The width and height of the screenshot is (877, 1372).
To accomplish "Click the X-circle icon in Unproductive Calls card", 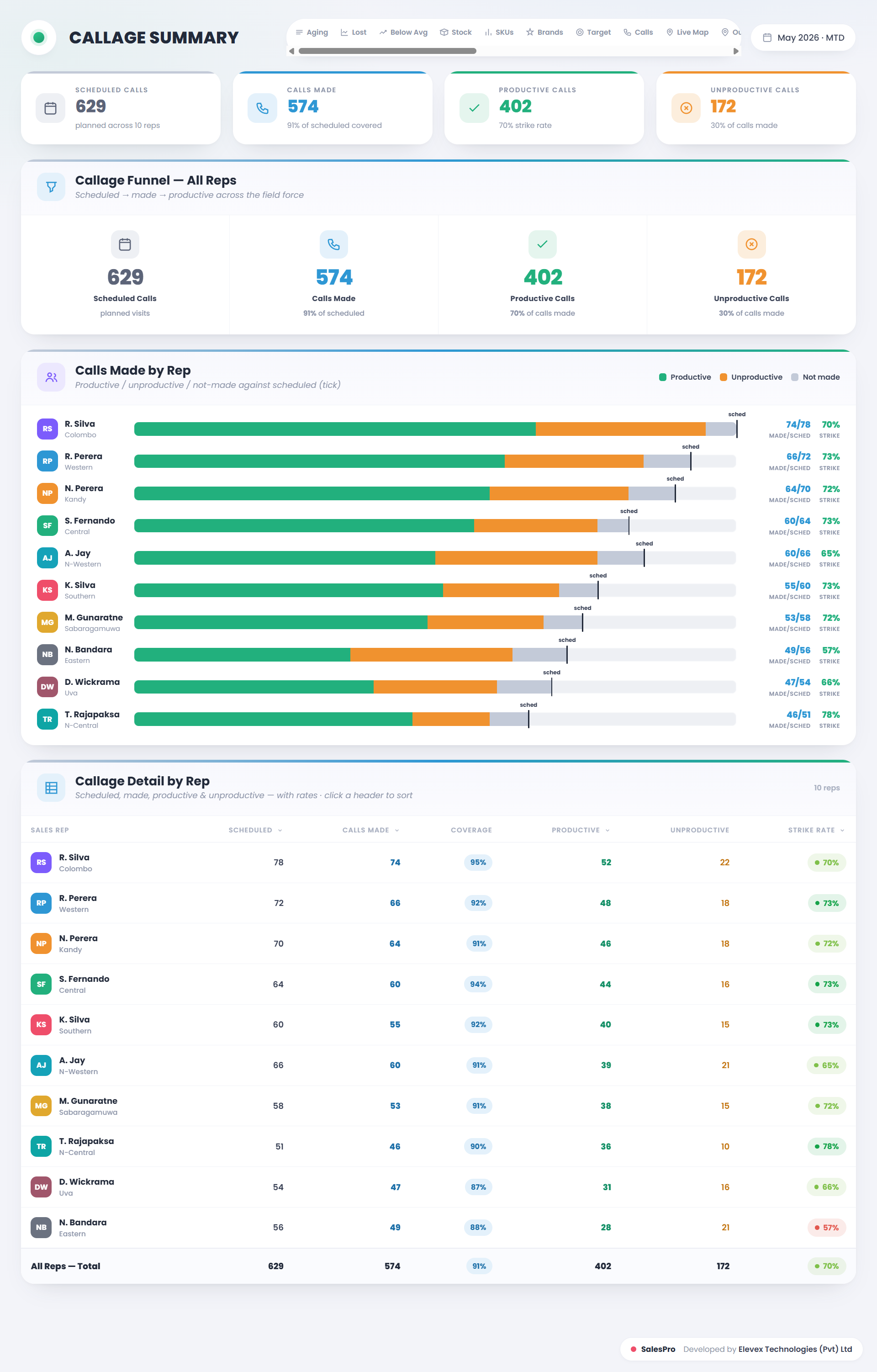I will pyautogui.click(x=686, y=108).
